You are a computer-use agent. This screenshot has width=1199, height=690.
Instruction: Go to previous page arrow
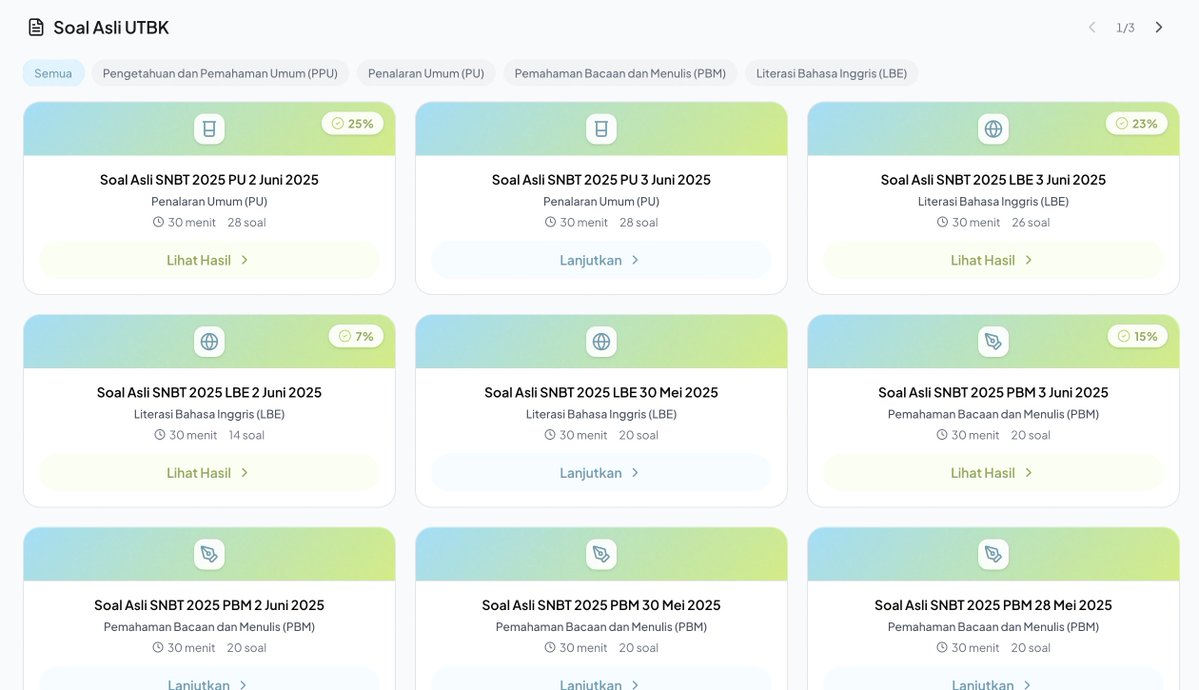[x=1092, y=28]
